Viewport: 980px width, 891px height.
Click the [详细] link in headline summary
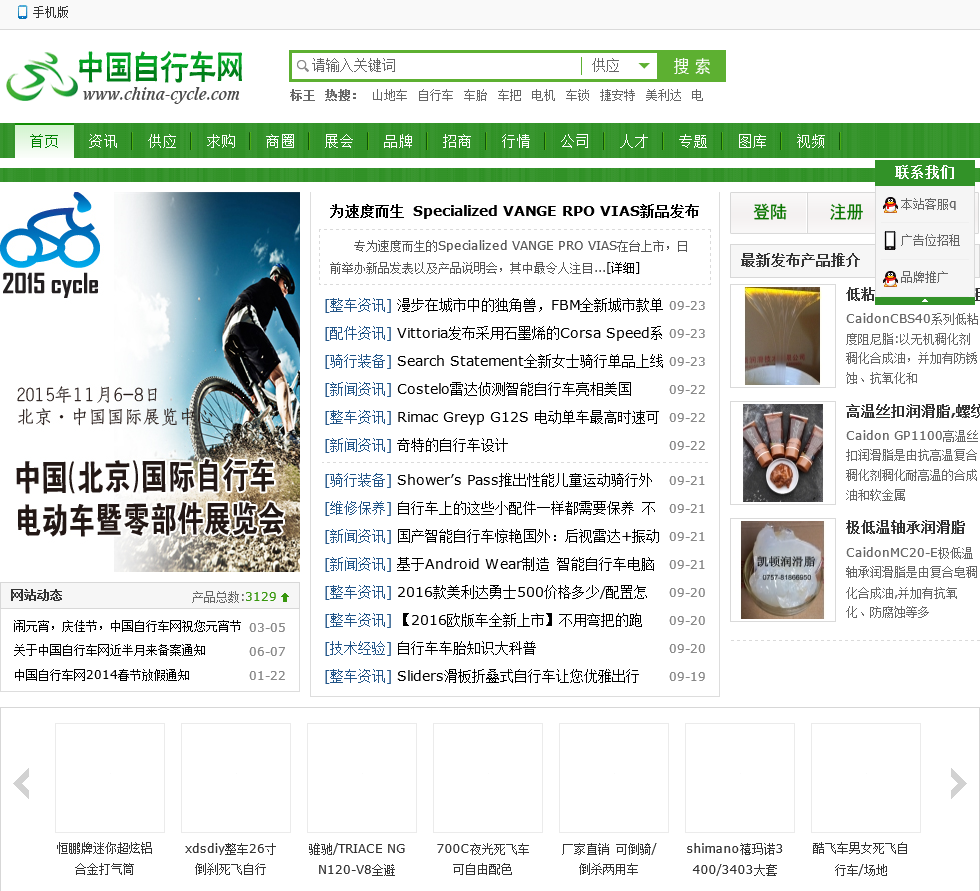coord(623,268)
